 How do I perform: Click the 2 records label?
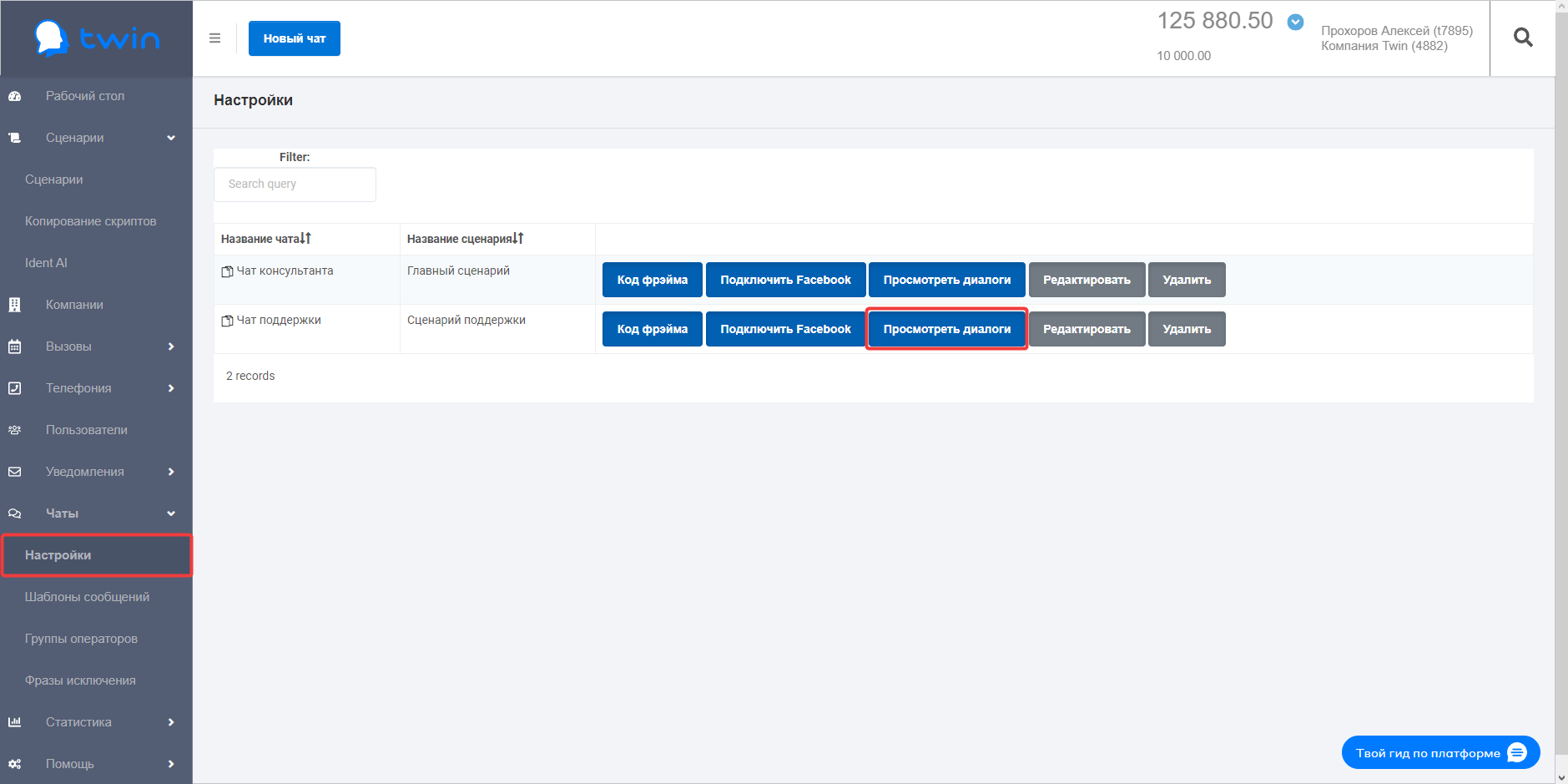[x=250, y=376]
